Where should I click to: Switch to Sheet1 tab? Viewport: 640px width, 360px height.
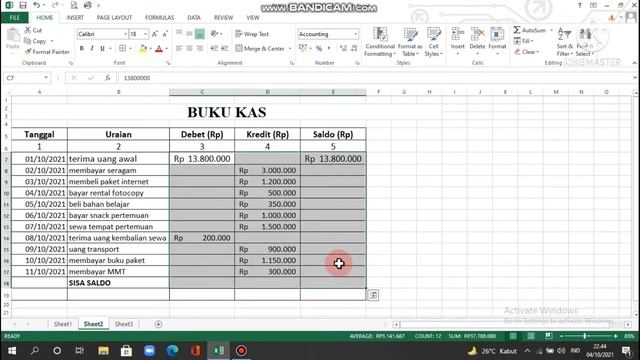(63, 324)
